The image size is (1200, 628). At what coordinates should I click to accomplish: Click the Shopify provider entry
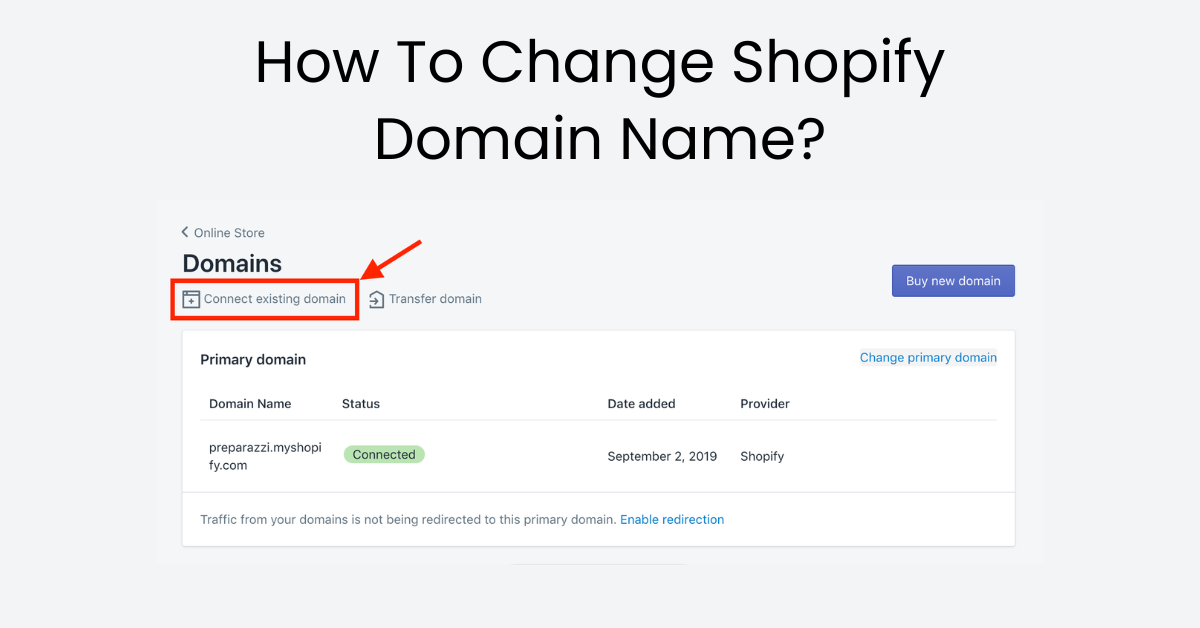(762, 456)
